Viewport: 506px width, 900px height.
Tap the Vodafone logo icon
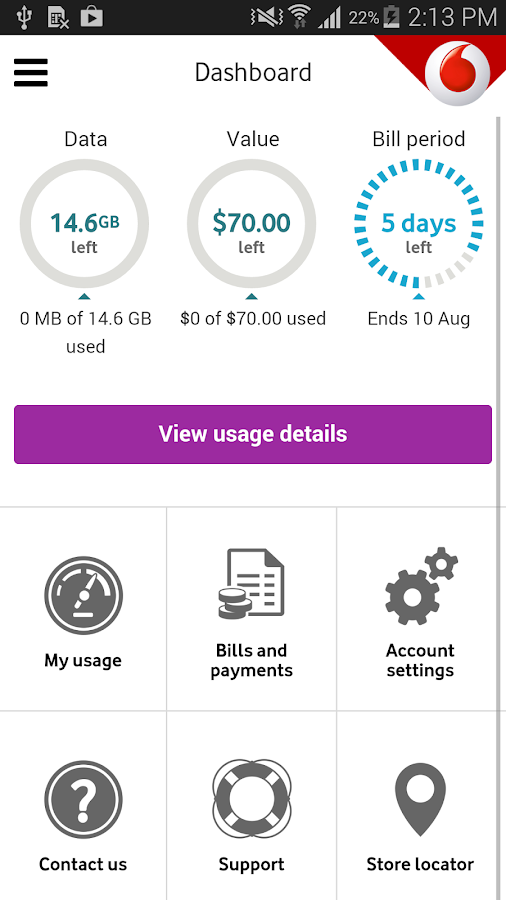click(x=458, y=73)
